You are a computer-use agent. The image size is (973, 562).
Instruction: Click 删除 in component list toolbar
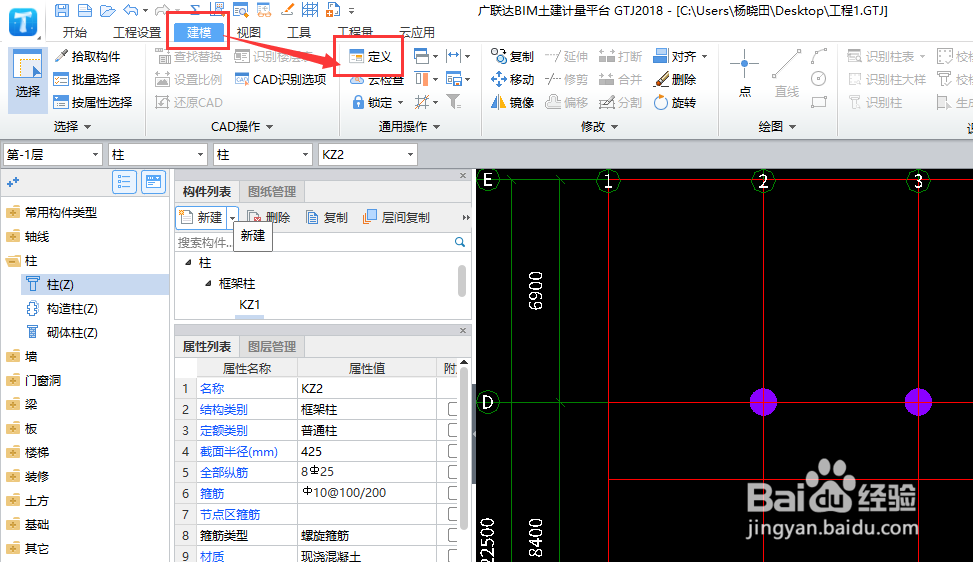click(269, 217)
